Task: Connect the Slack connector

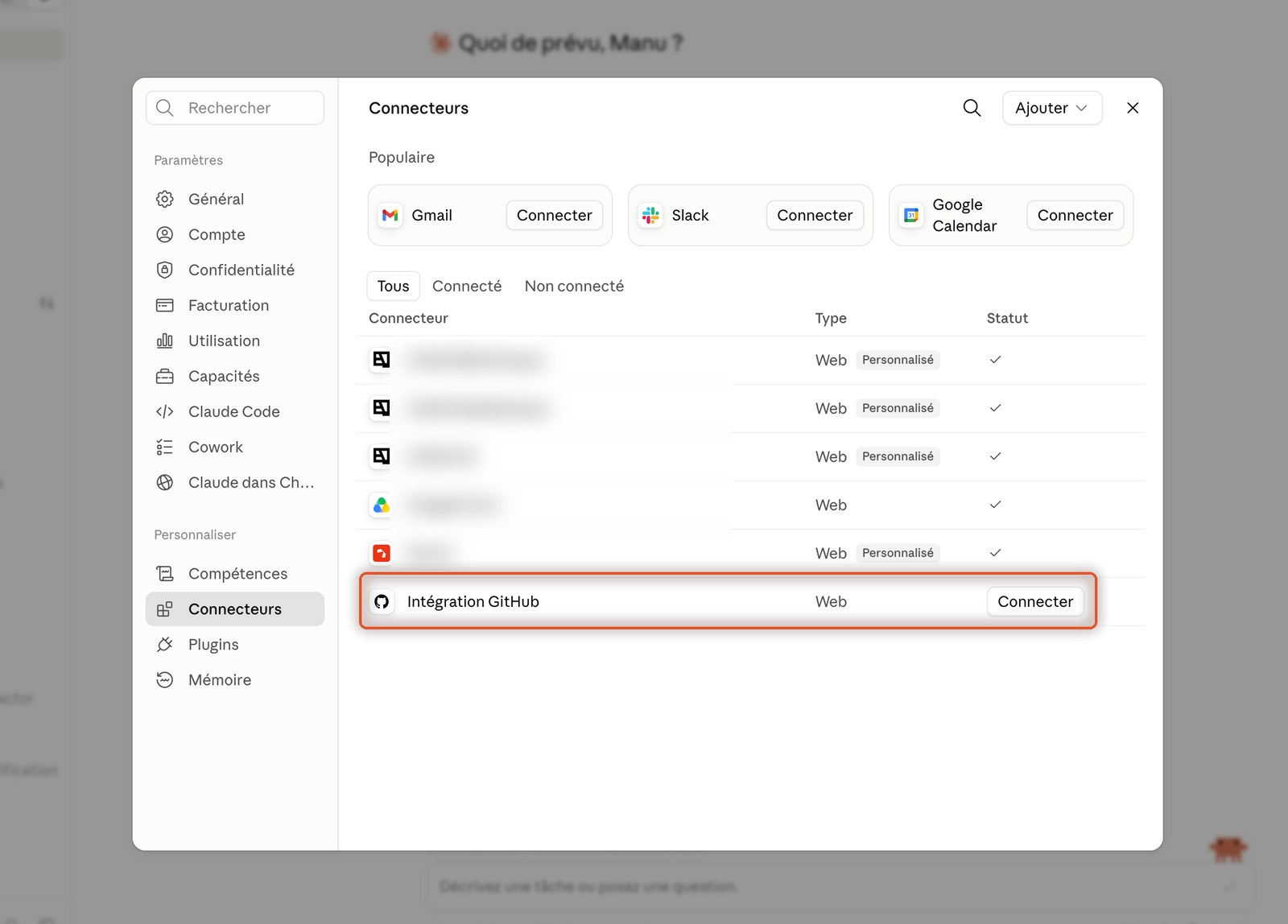Action: 815,215
